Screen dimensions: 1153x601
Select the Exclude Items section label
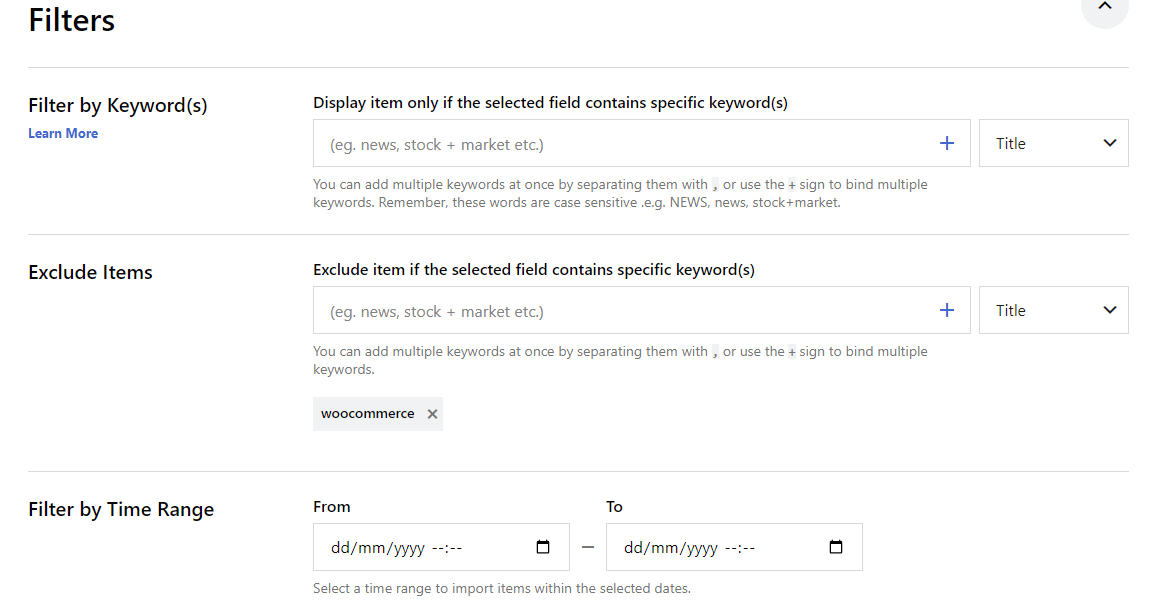[90, 272]
